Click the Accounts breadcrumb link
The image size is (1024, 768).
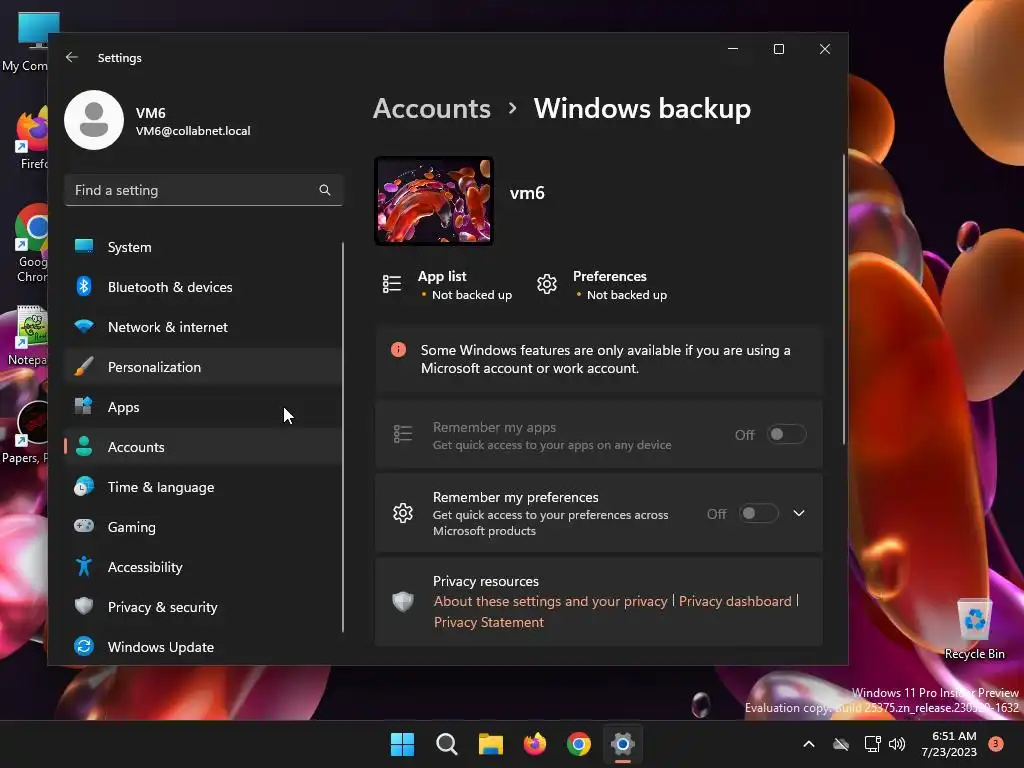(x=432, y=108)
